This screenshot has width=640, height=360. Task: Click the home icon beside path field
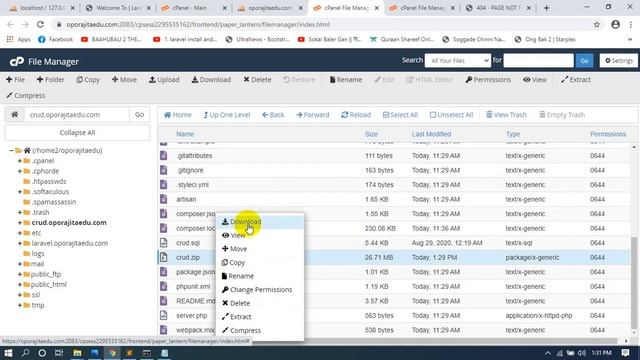point(15,115)
